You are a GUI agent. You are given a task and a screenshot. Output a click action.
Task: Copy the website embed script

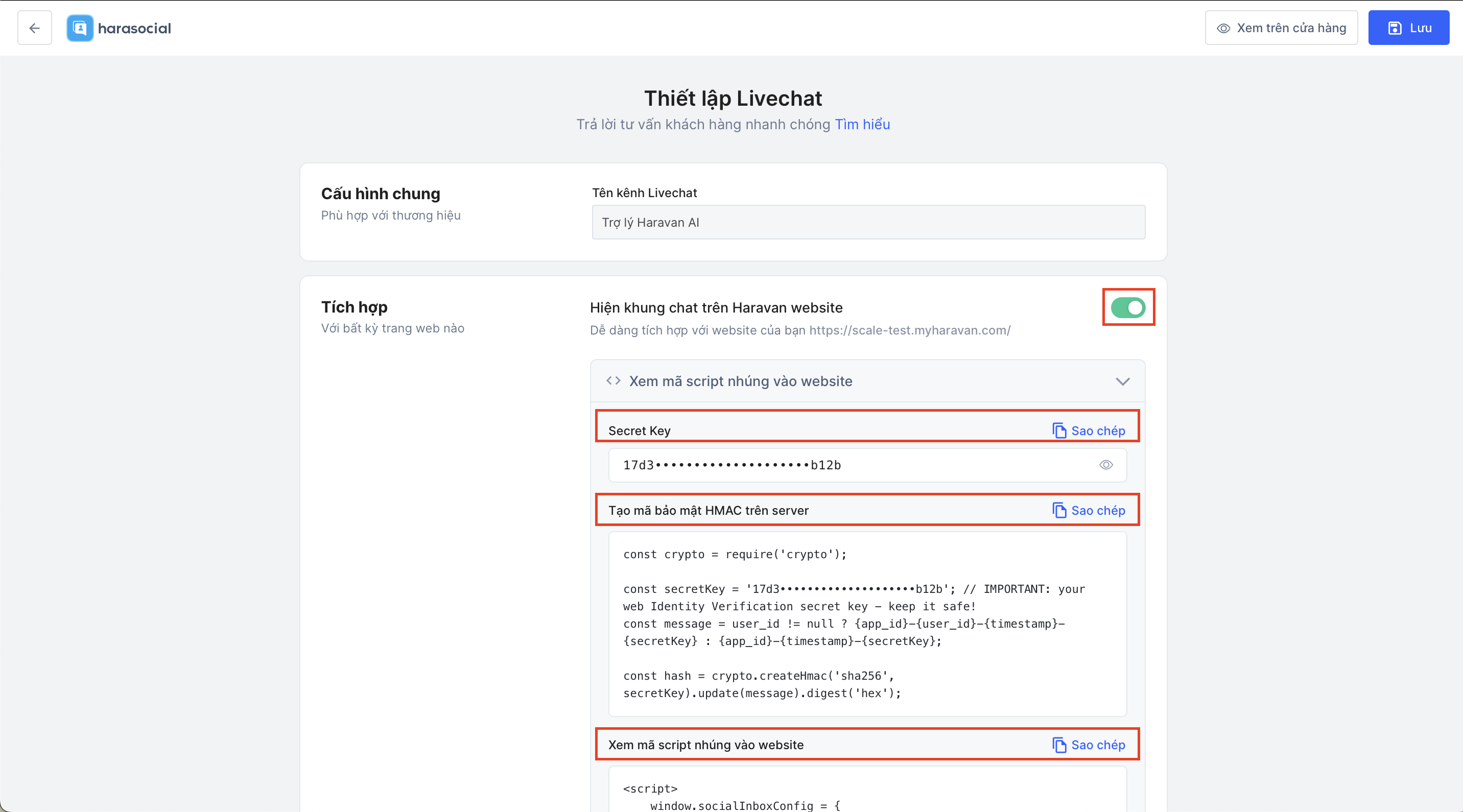1088,745
